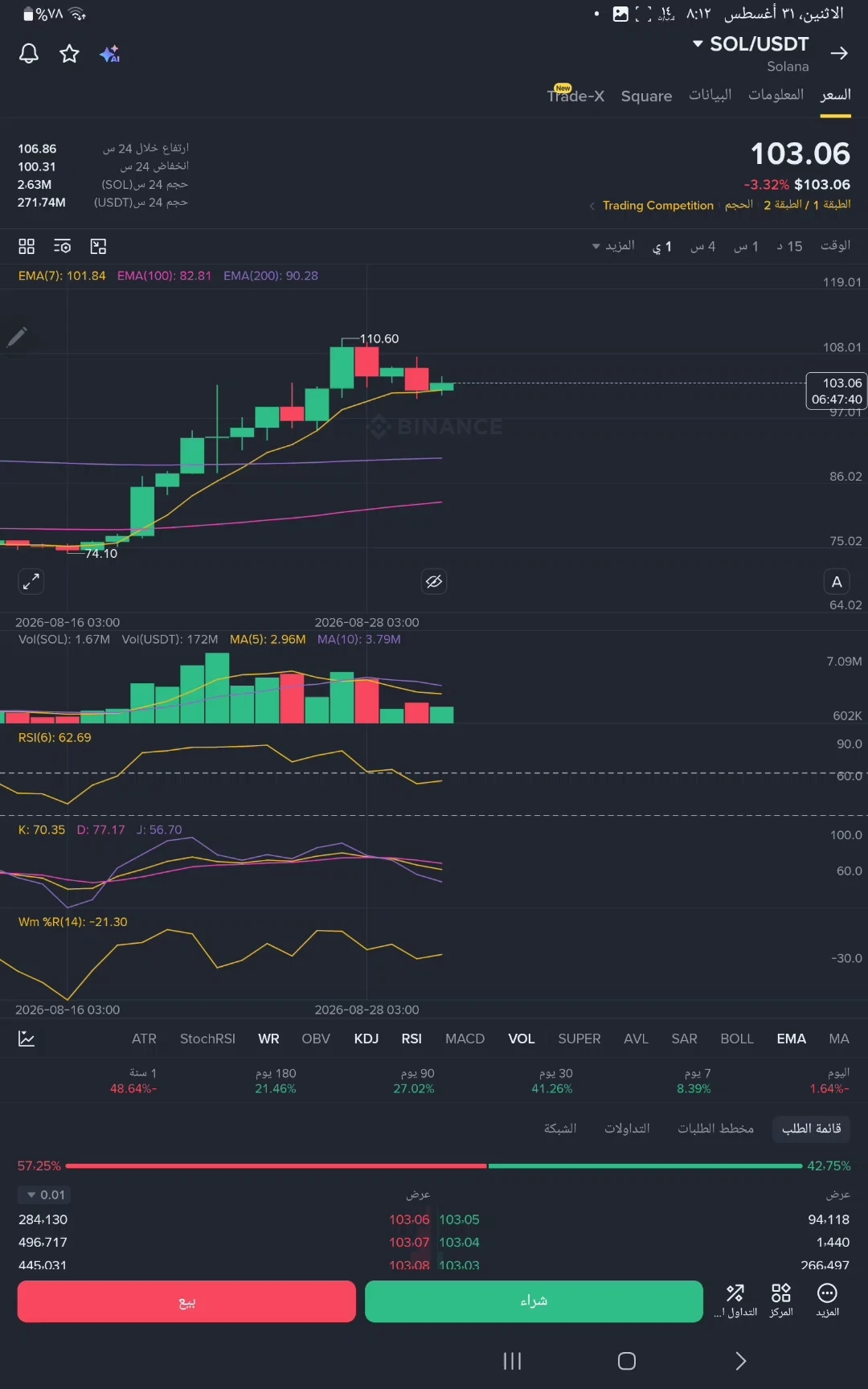Viewport: 868px width, 1389px height.
Task: Toggle the hide-indicators eye icon
Action: 434,581
